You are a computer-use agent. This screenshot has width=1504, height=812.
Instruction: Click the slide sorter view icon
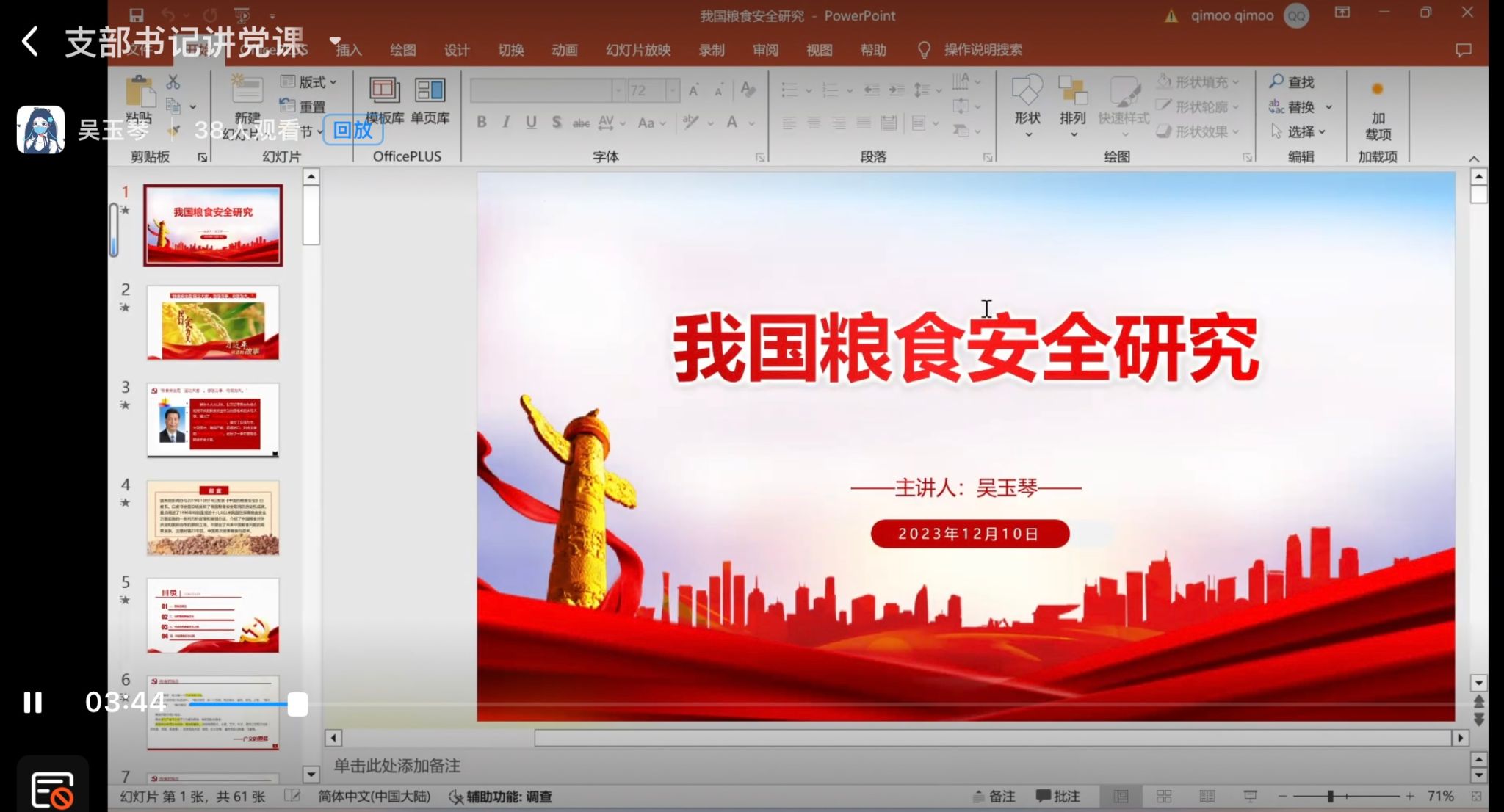tap(1164, 797)
